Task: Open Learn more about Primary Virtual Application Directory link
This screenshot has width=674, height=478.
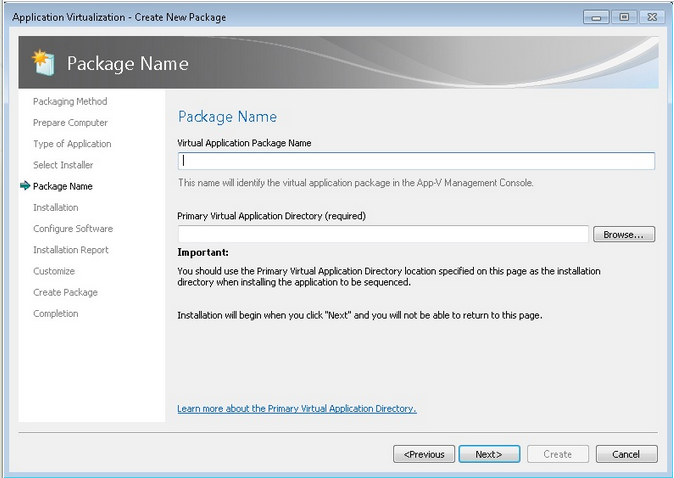Action: pos(296,409)
